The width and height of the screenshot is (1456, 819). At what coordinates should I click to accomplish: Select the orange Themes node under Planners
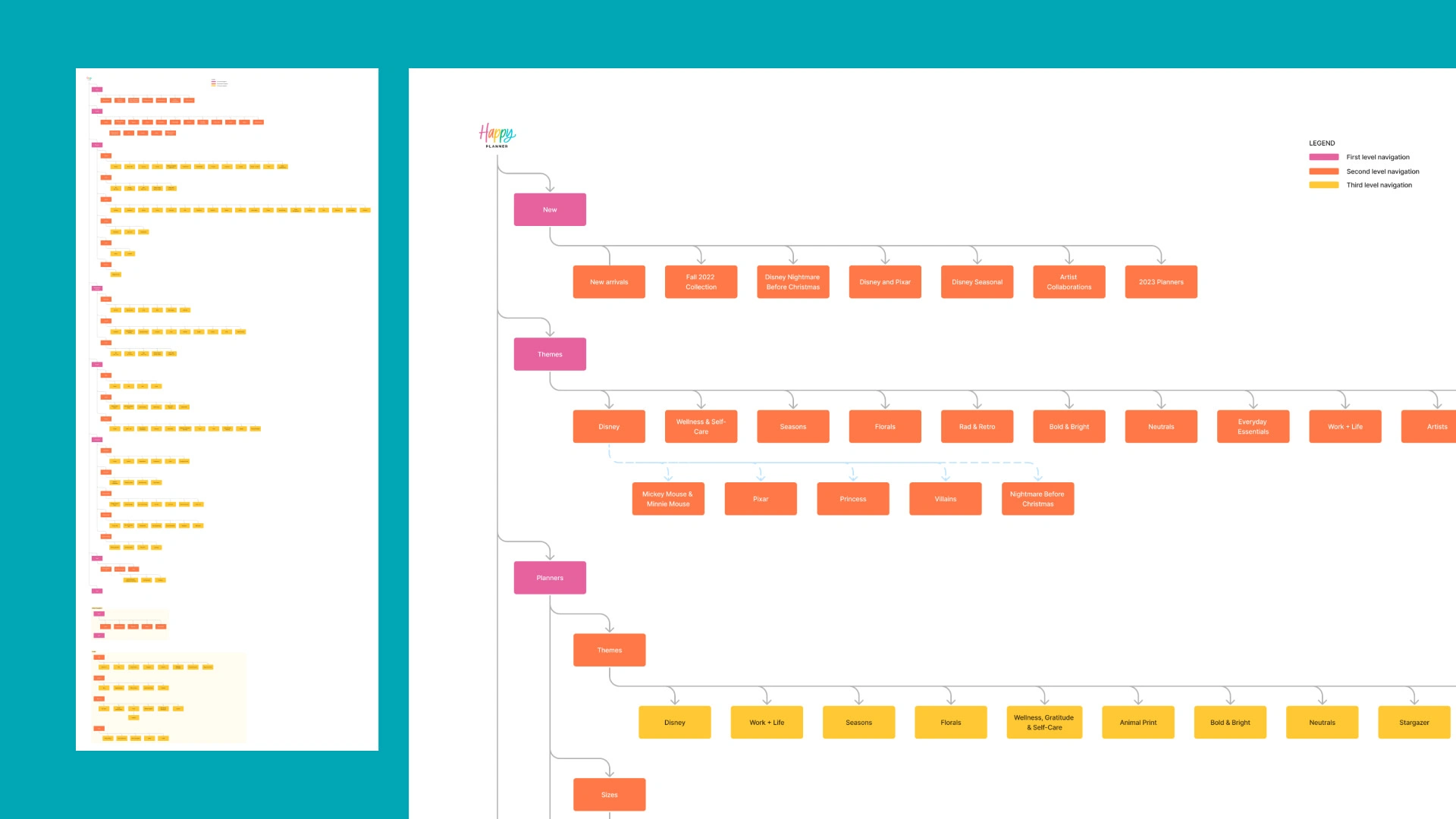[609, 651]
